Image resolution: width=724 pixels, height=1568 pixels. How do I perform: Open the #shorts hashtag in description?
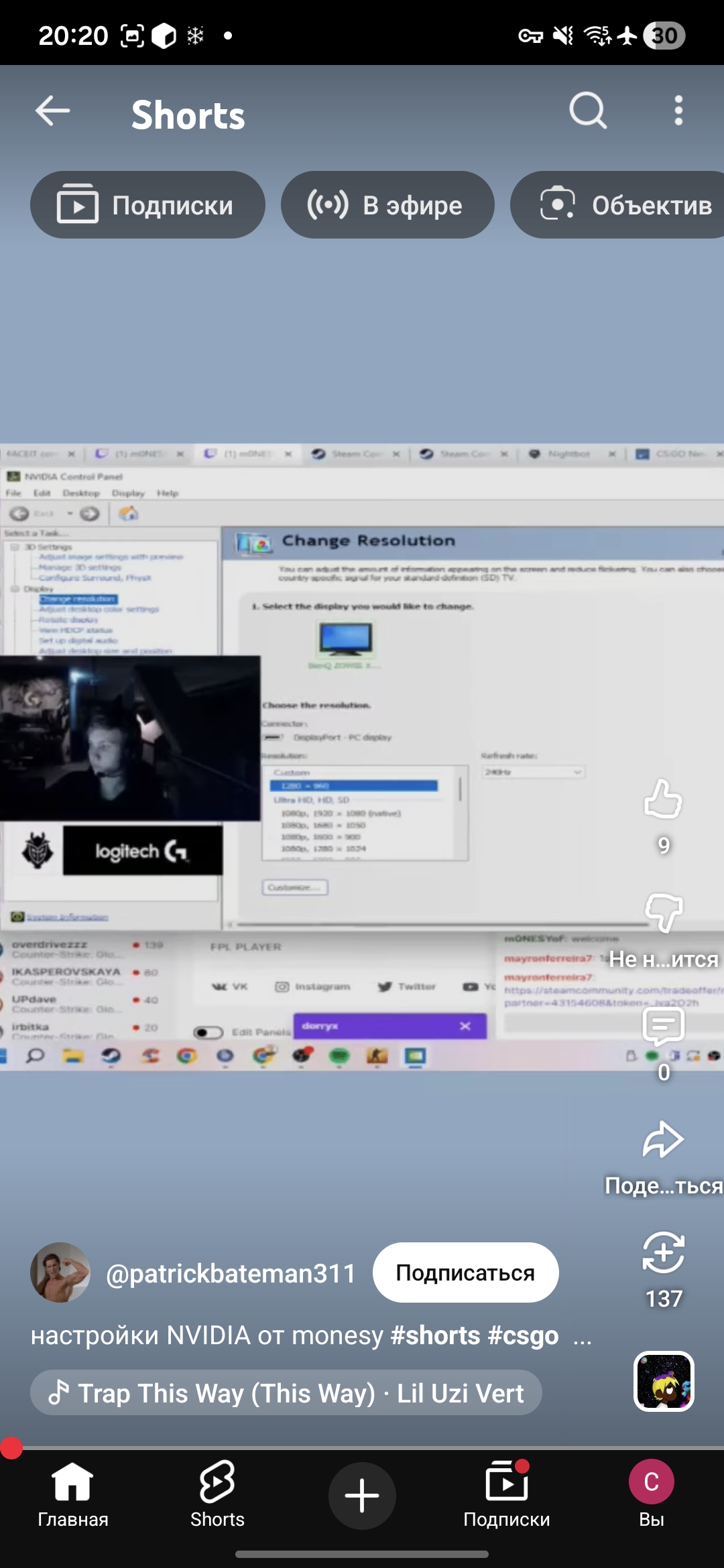click(x=435, y=1335)
